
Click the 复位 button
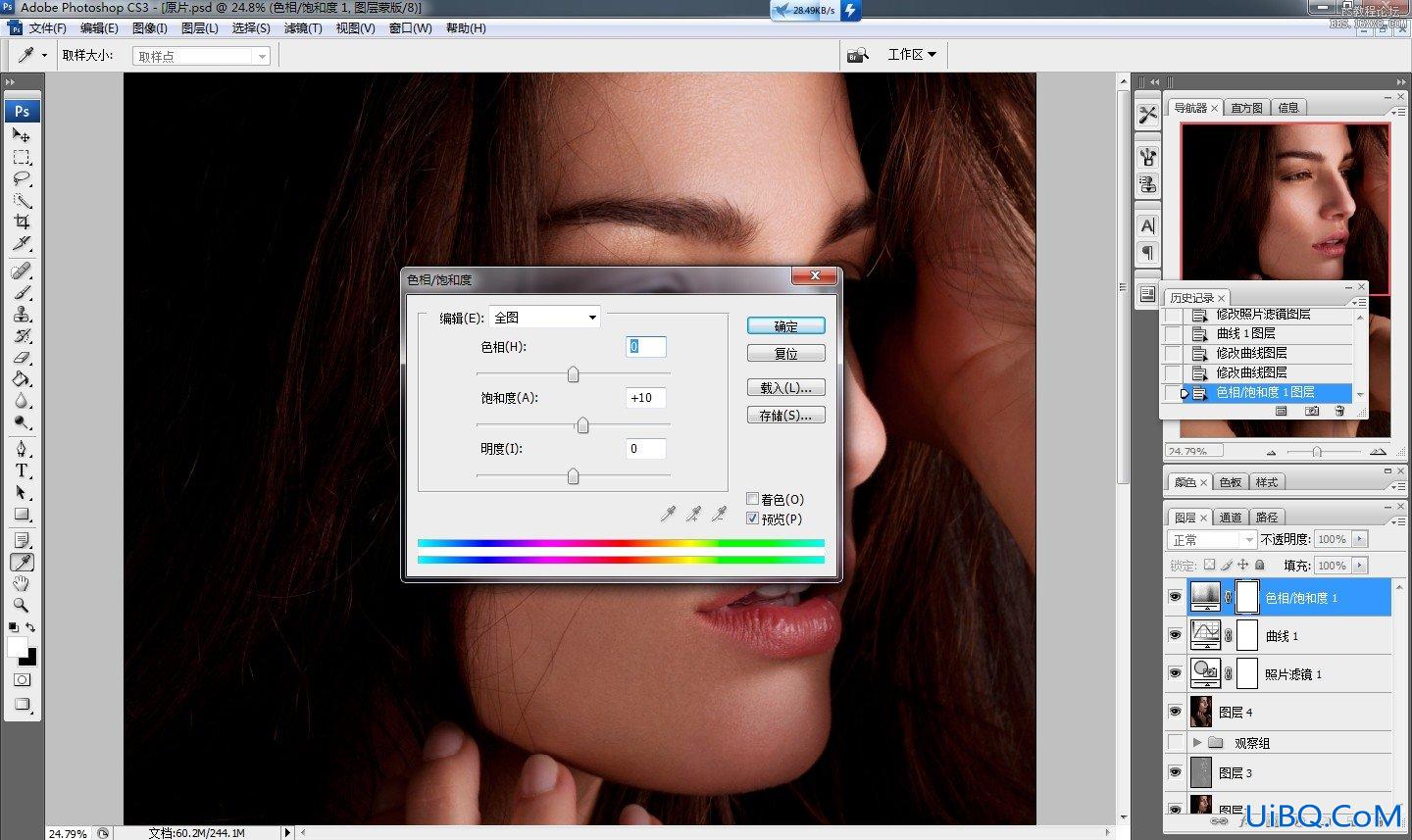pos(786,354)
